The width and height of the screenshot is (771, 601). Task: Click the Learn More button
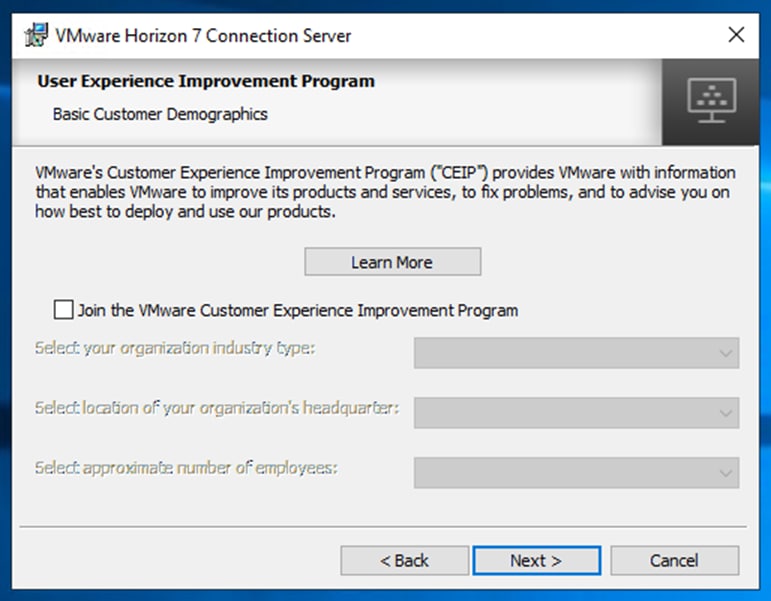392,262
